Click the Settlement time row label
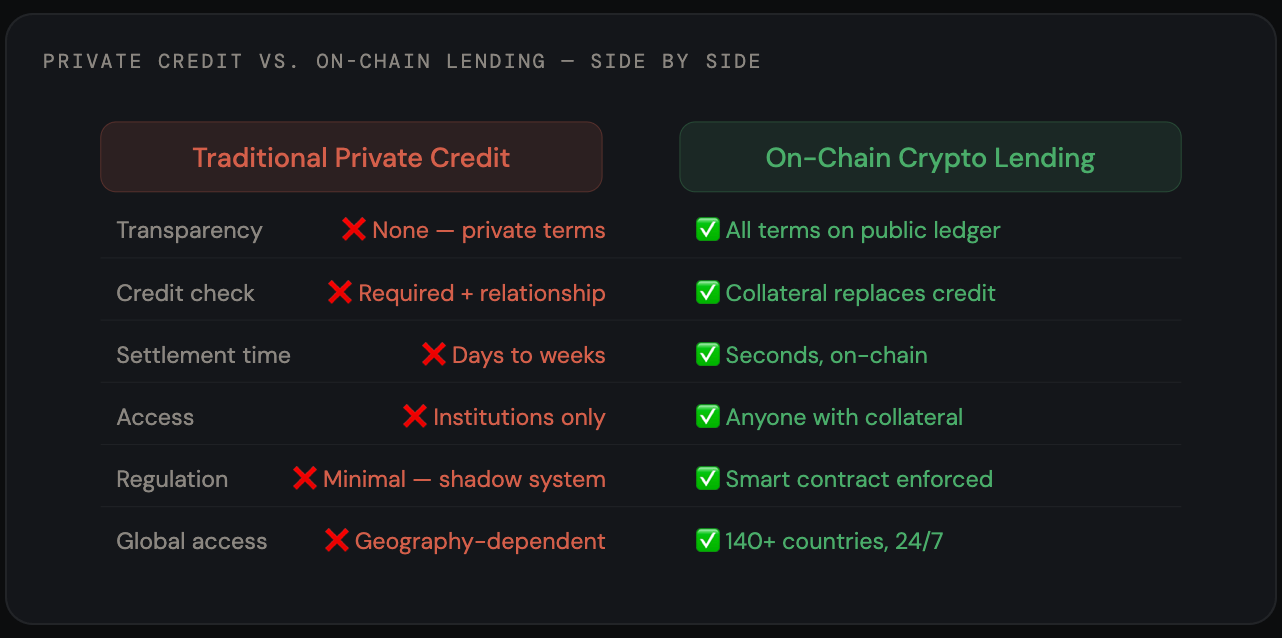The height and width of the screenshot is (638, 1282). pyautogui.click(x=203, y=354)
